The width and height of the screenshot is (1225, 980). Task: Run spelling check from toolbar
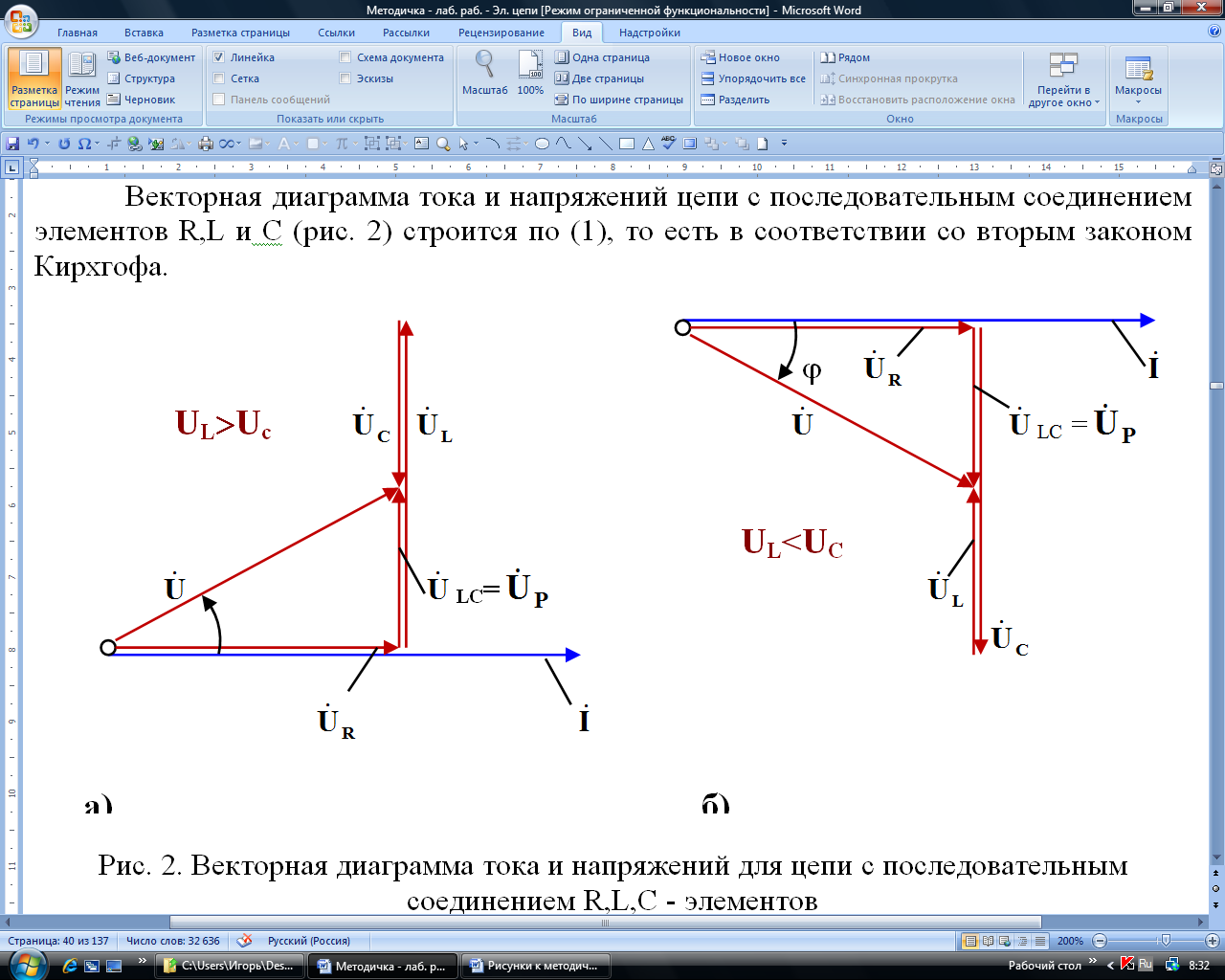(x=669, y=144)
